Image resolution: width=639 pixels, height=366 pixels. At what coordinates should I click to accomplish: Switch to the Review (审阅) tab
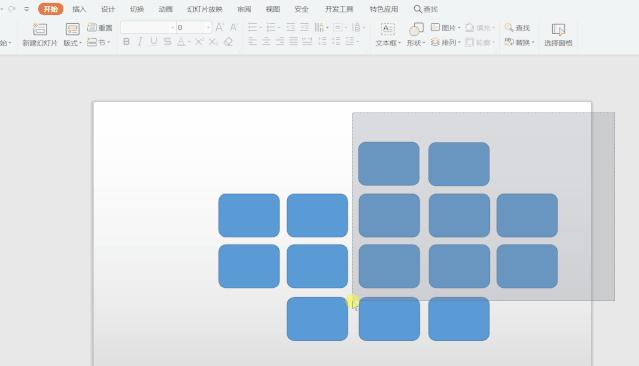pyautogui.click(x=244, y=9)
